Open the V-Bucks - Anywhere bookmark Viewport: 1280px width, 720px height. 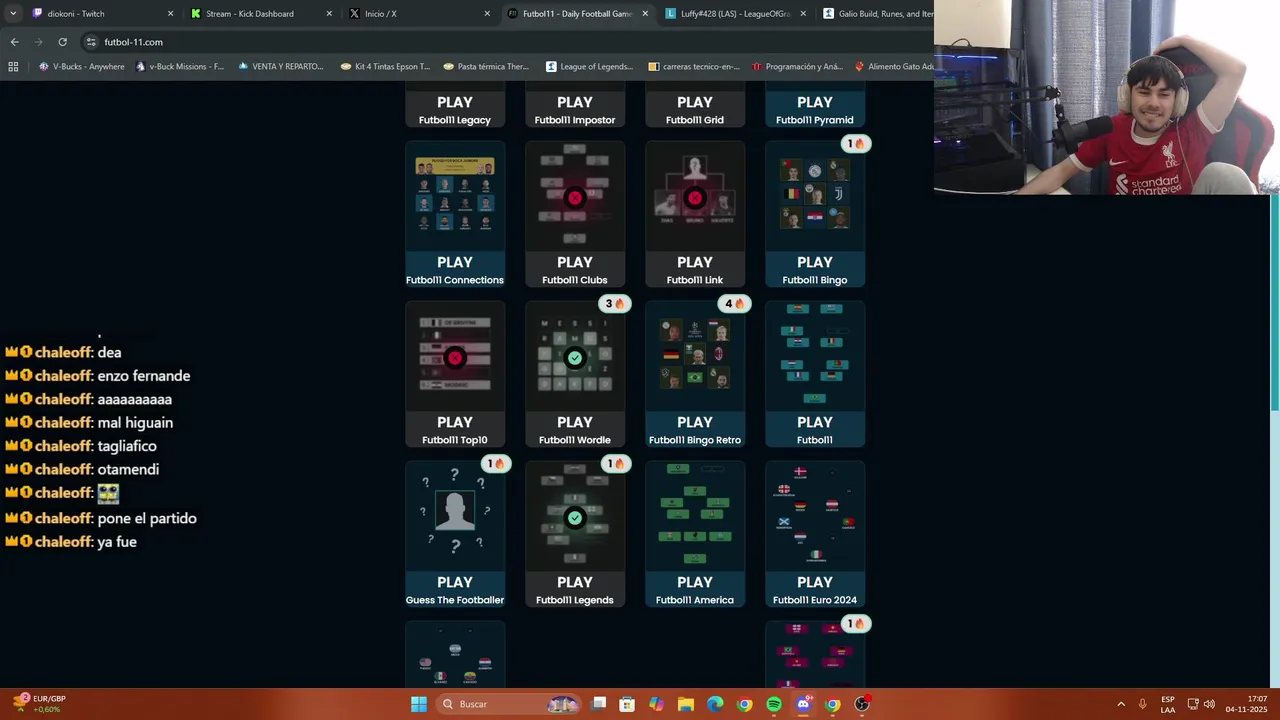pyautogui.click(x=81, y=67)
